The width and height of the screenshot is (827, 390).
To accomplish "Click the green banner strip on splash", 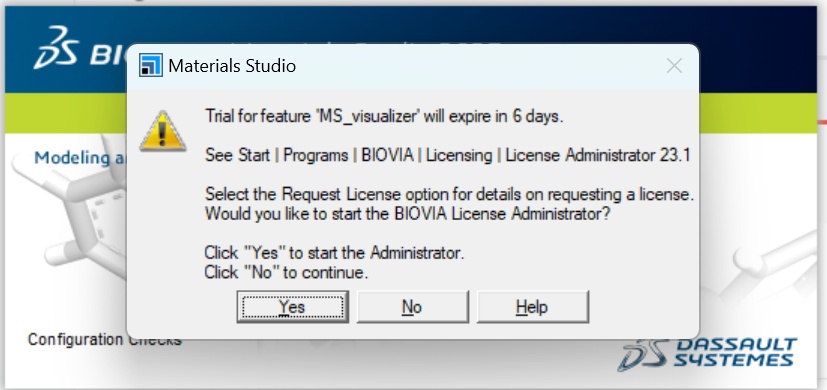I will tap(66, 113).
